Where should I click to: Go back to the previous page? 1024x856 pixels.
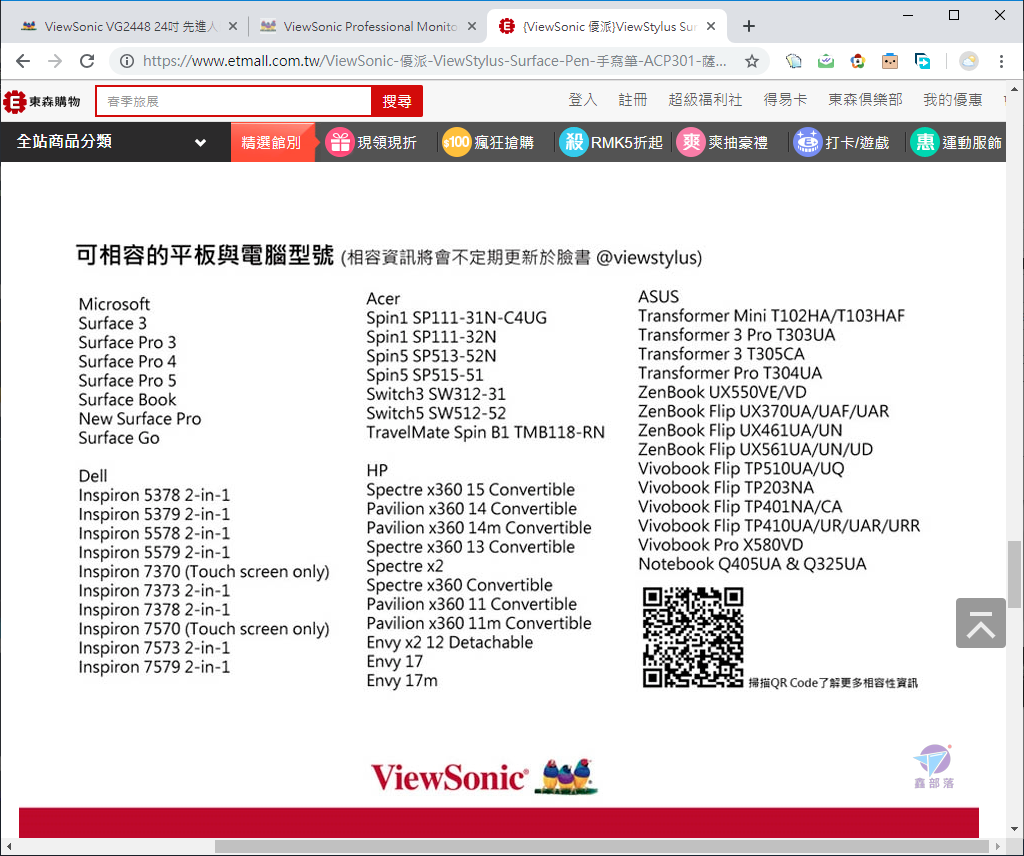(23, 61)
